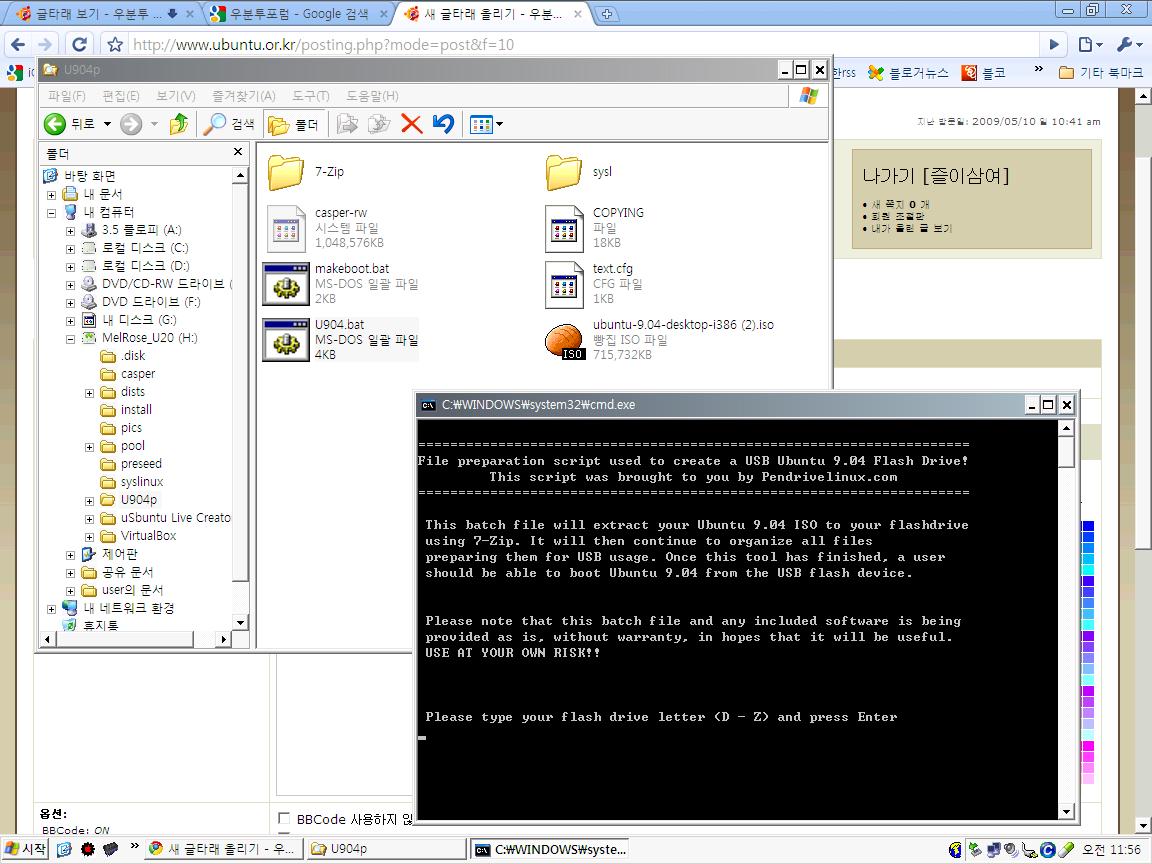Screen dimensions: 1152x864
Task: Click the browser Go arrow button
Action: point(1054,44)
